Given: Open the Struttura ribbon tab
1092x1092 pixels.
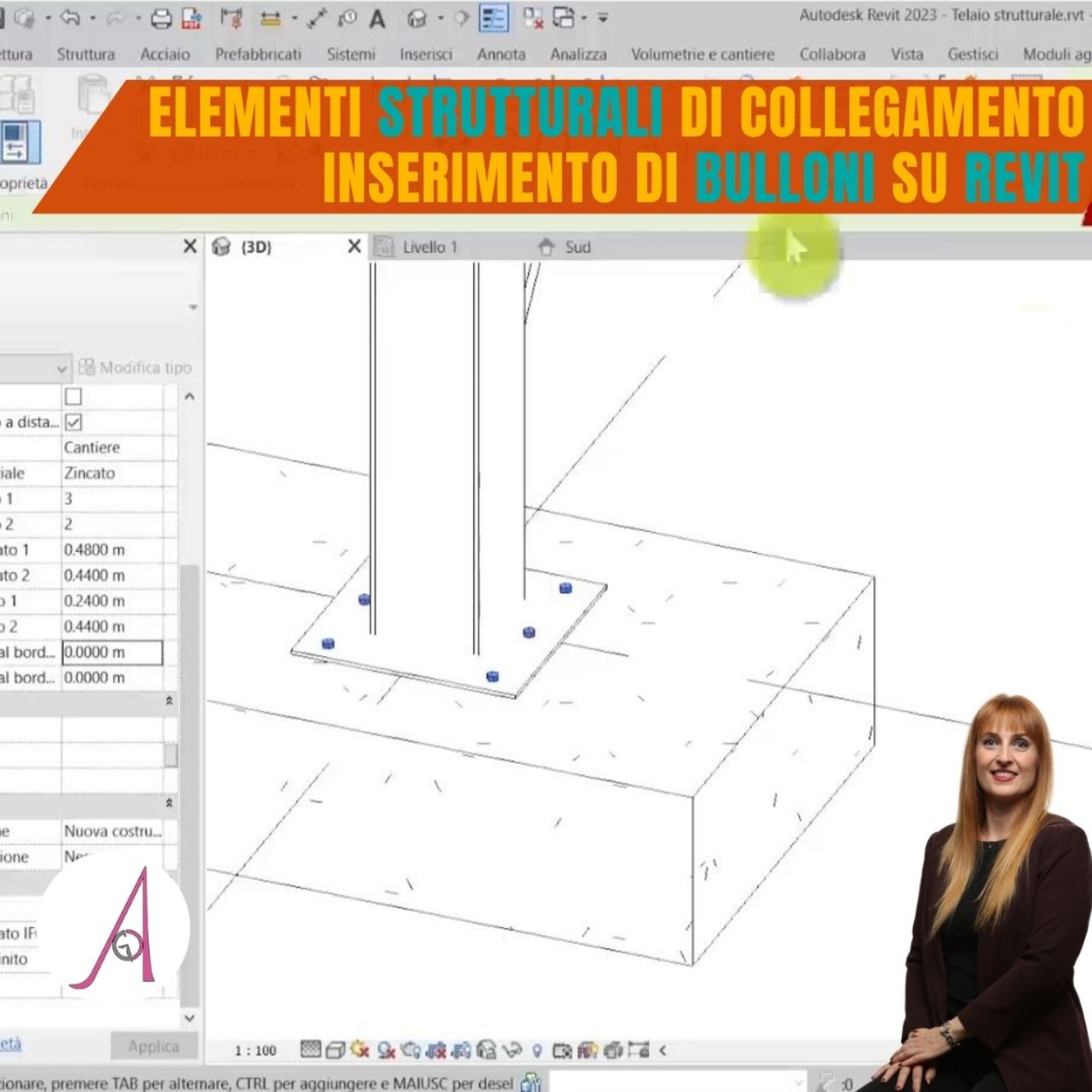Looking at the screenshot, I should [86, 54].
